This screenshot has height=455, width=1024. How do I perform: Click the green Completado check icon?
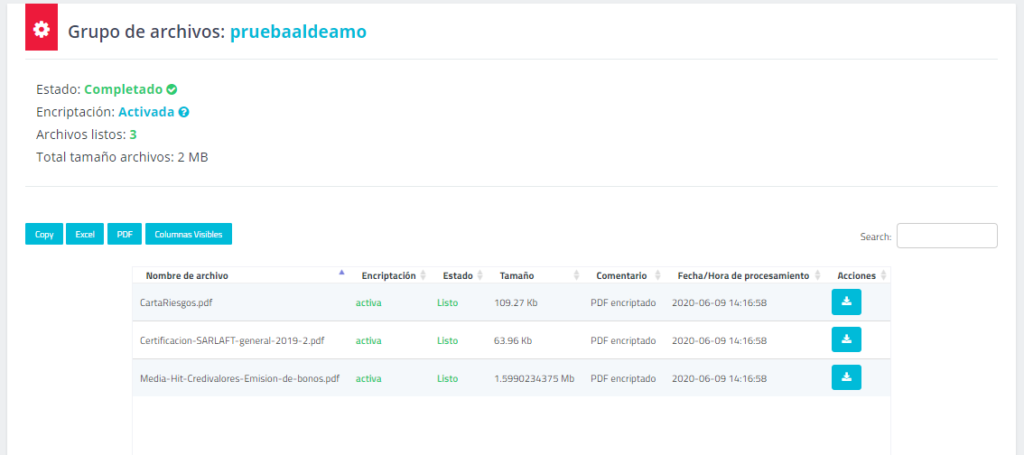[x=172, y=90]
